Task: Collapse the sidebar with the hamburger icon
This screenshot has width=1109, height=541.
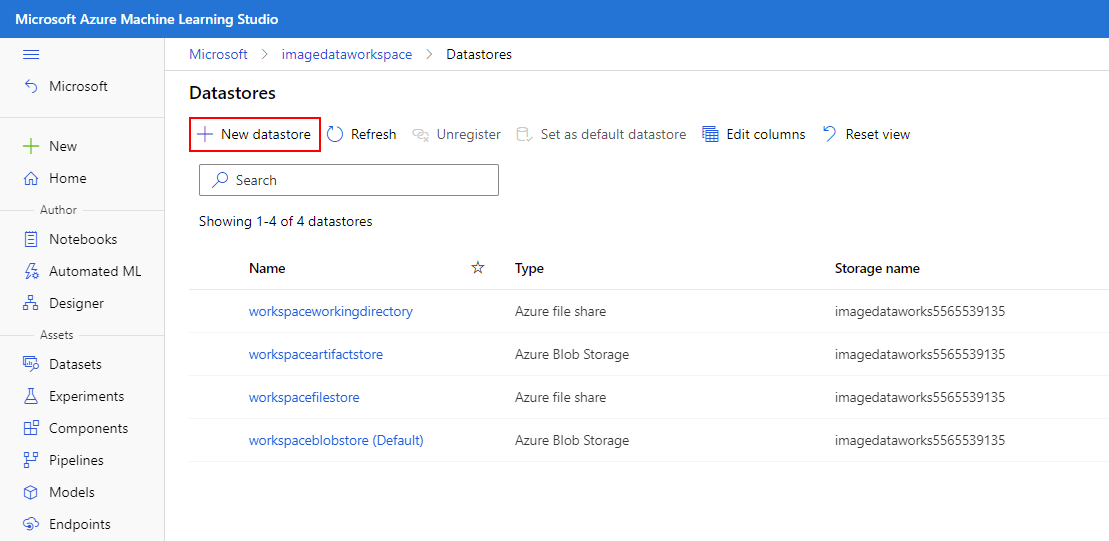Action: tap(31, 55)
